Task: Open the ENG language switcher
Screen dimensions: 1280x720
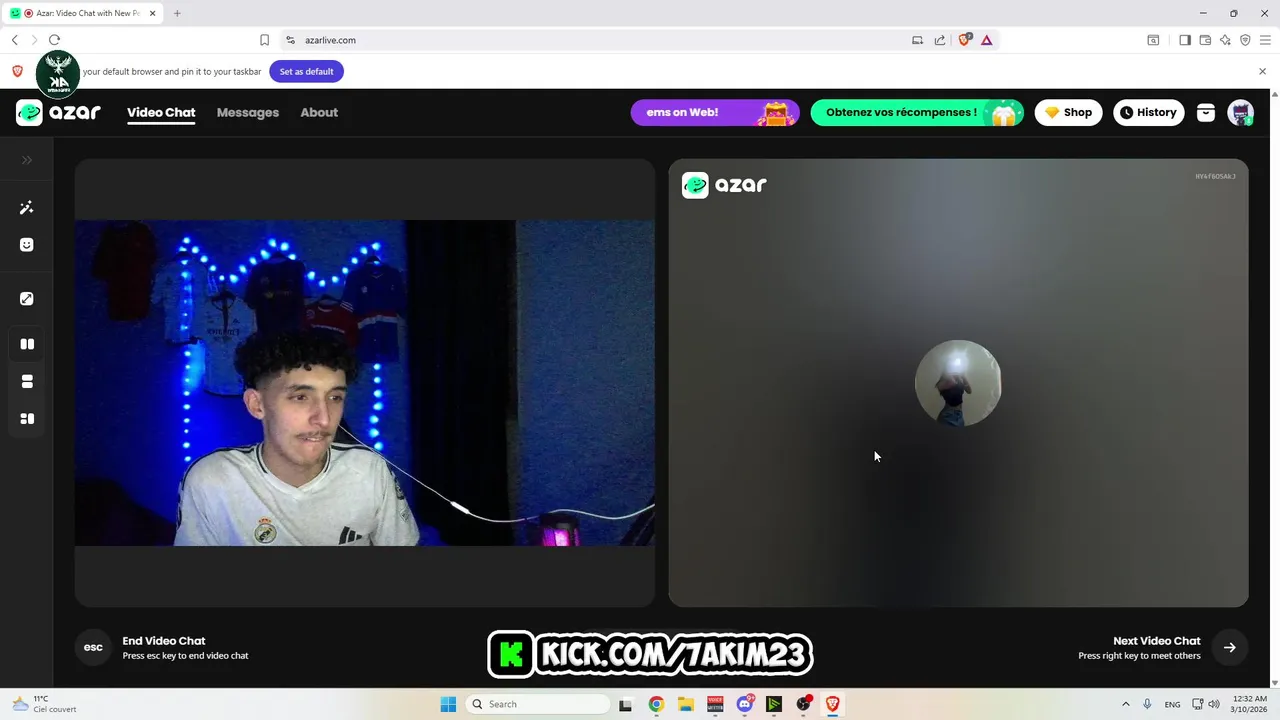Action: coord(1172,704)
